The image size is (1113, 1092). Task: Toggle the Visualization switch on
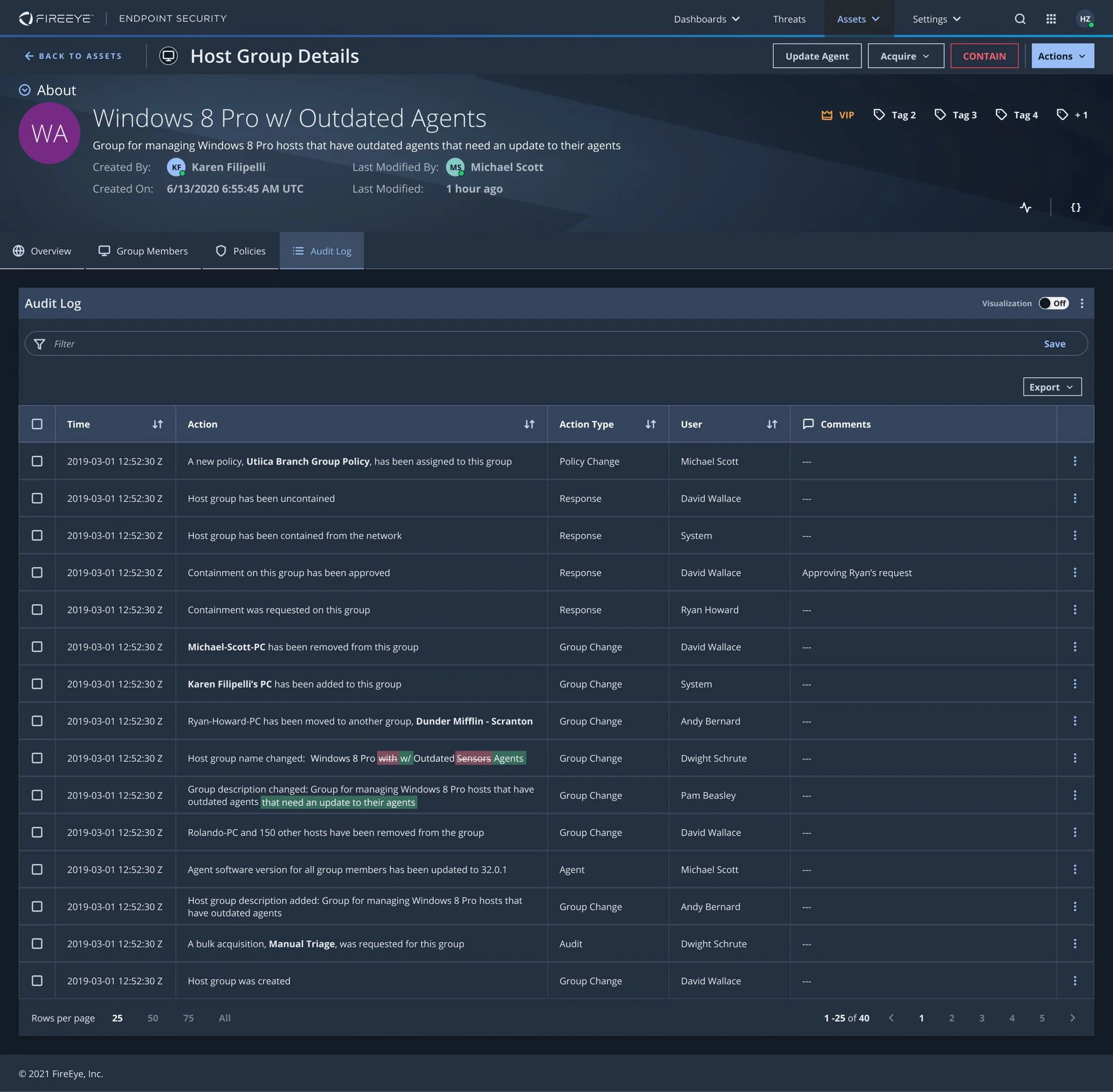[1053, 303]
